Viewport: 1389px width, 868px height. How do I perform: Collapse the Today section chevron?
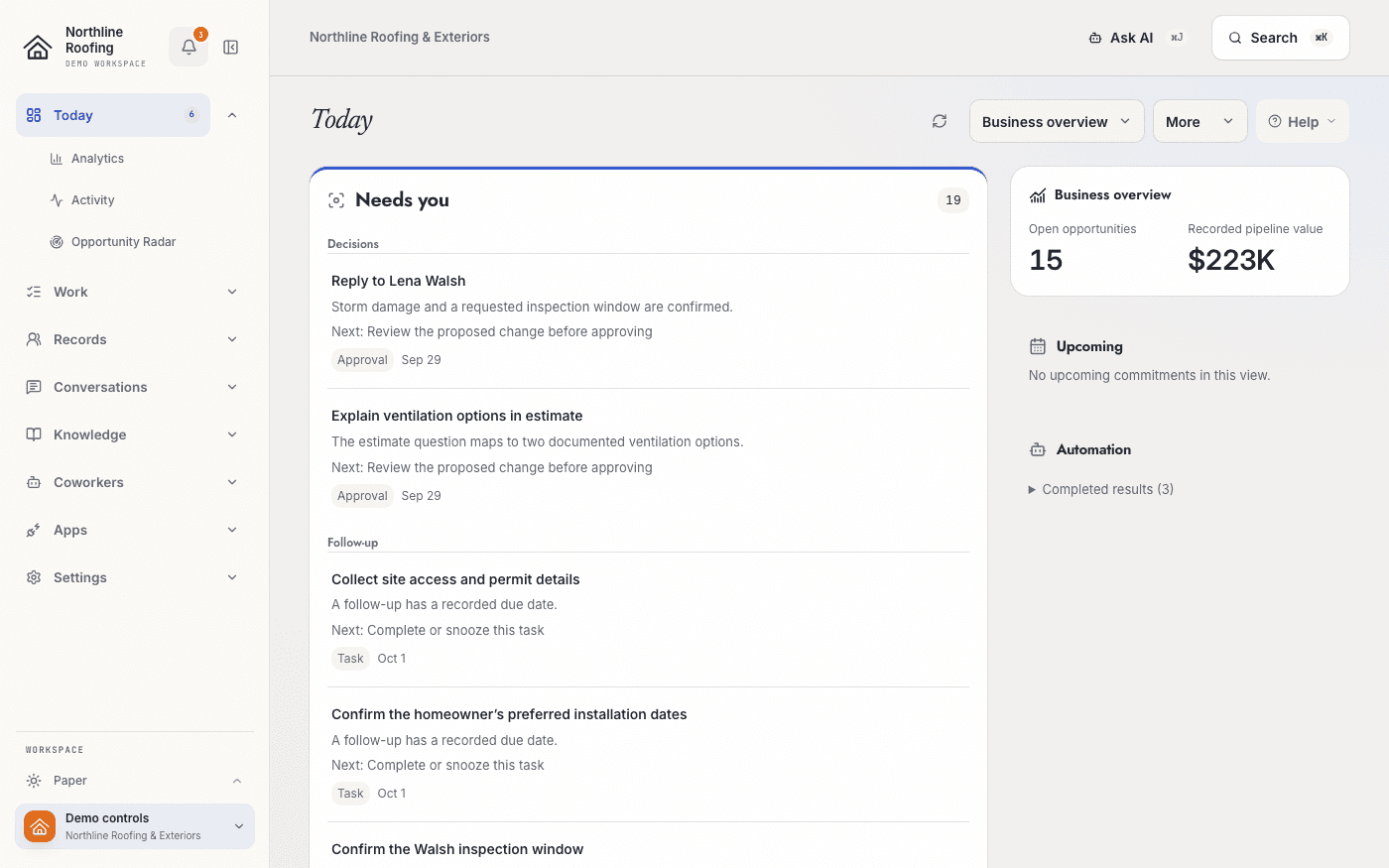click(x=232, y=115)
